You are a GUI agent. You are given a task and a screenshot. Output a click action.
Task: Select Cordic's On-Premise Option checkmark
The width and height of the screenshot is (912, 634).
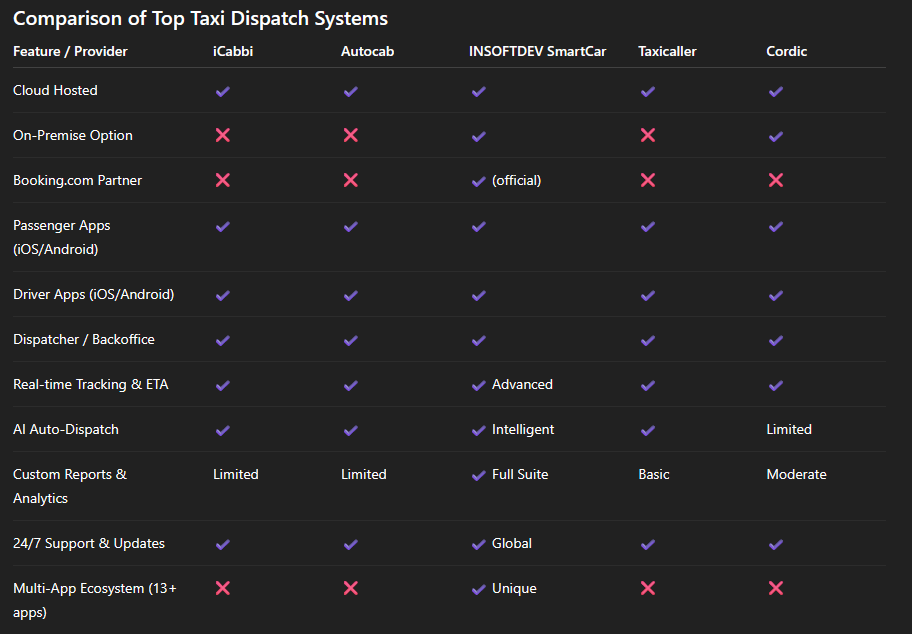point(775,135)
